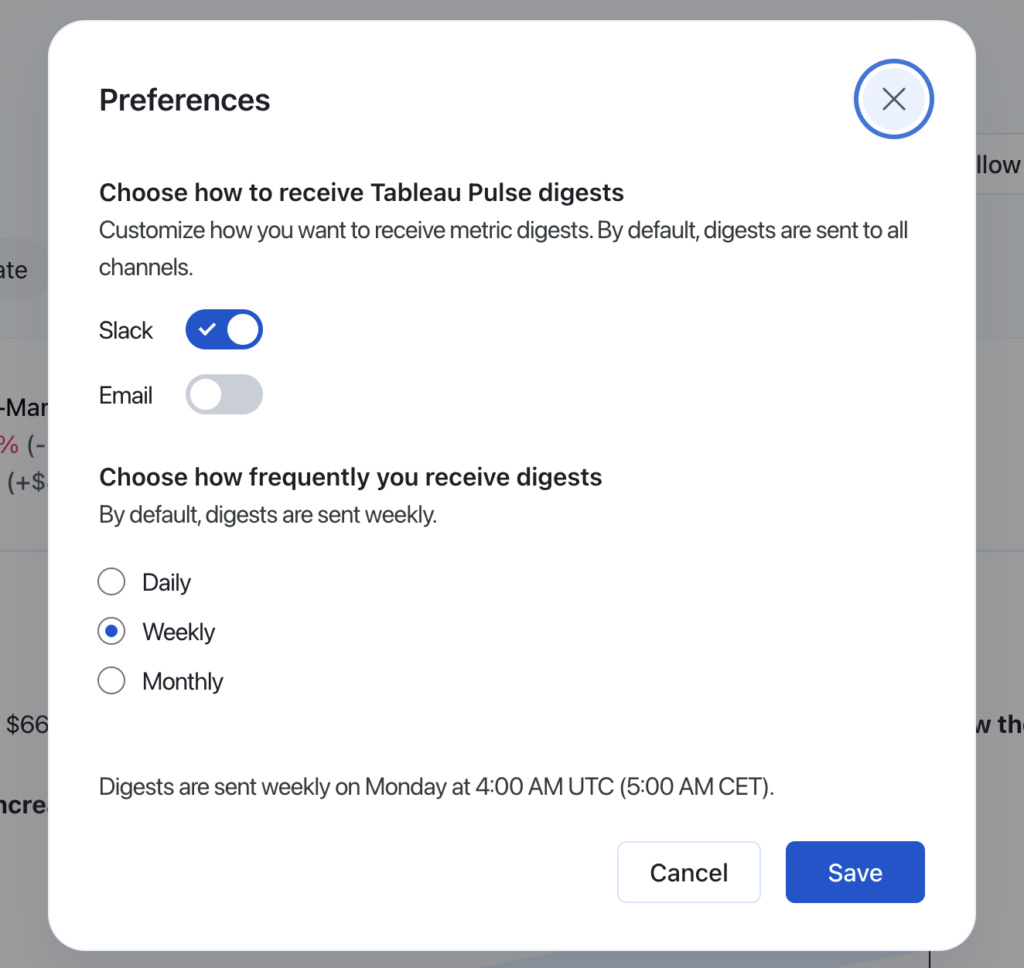
Task: Click the "Choose how to receive Tableau Pulse digests" heading
Action: coord(361,193)
